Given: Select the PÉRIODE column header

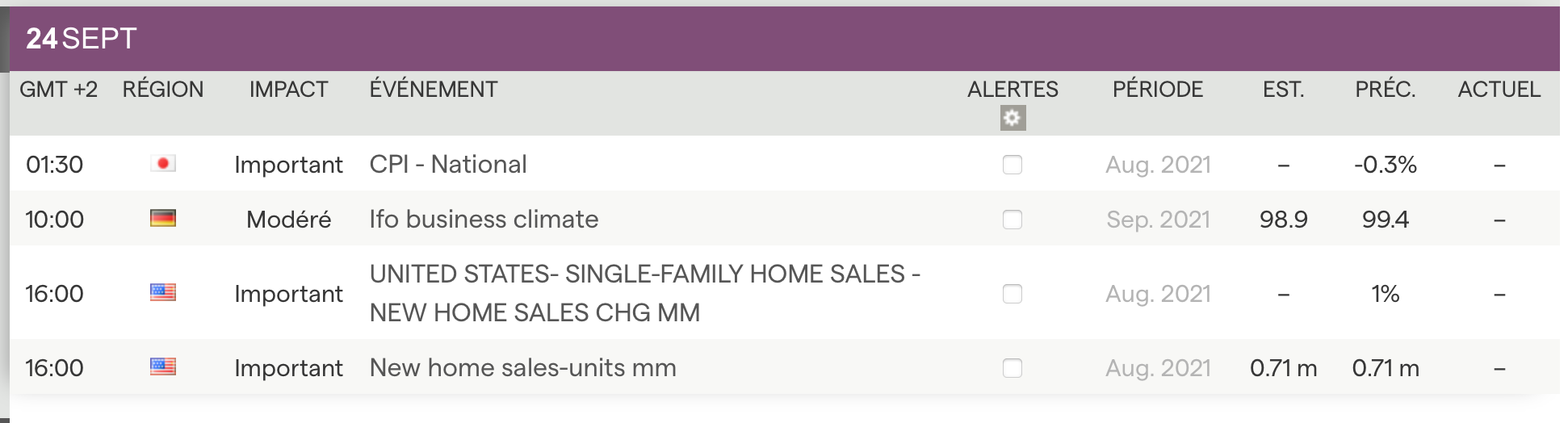Looking at the screenshot, I should [1157, 90].
